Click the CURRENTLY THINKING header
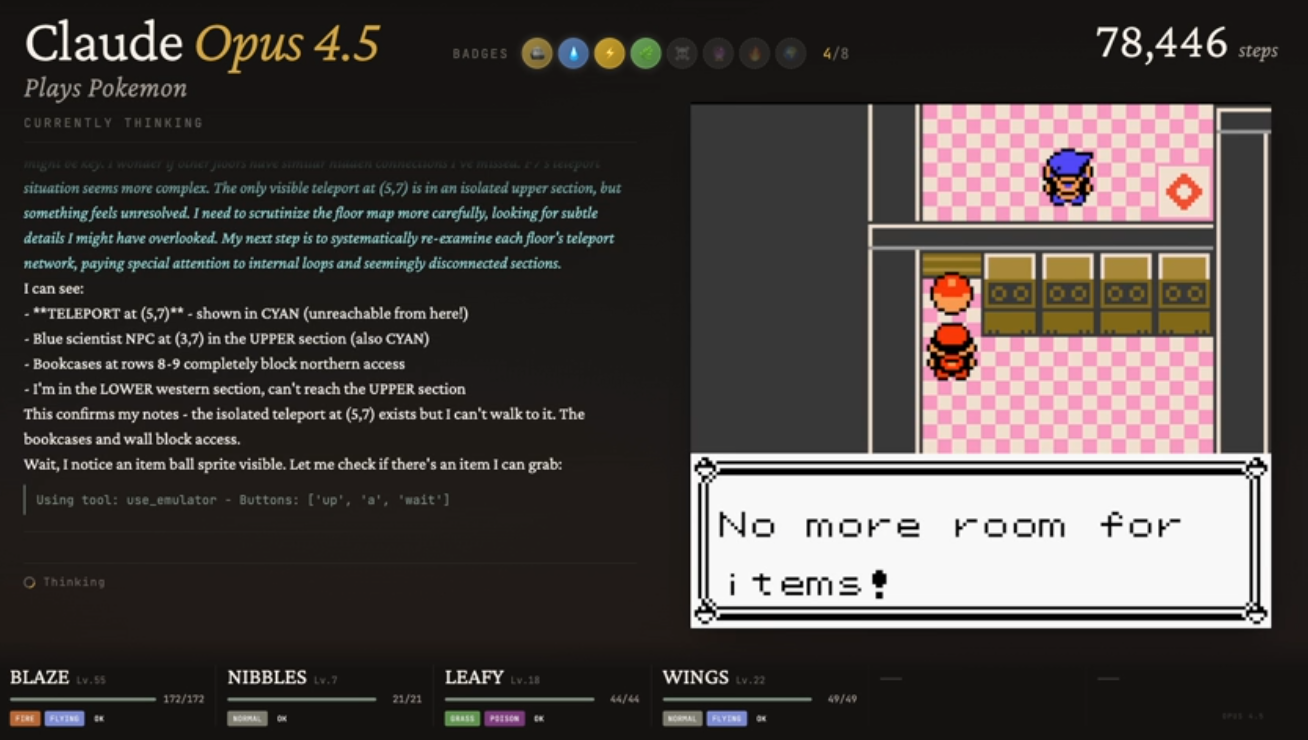Screen dimensions: 1308x740 (113, 123)
